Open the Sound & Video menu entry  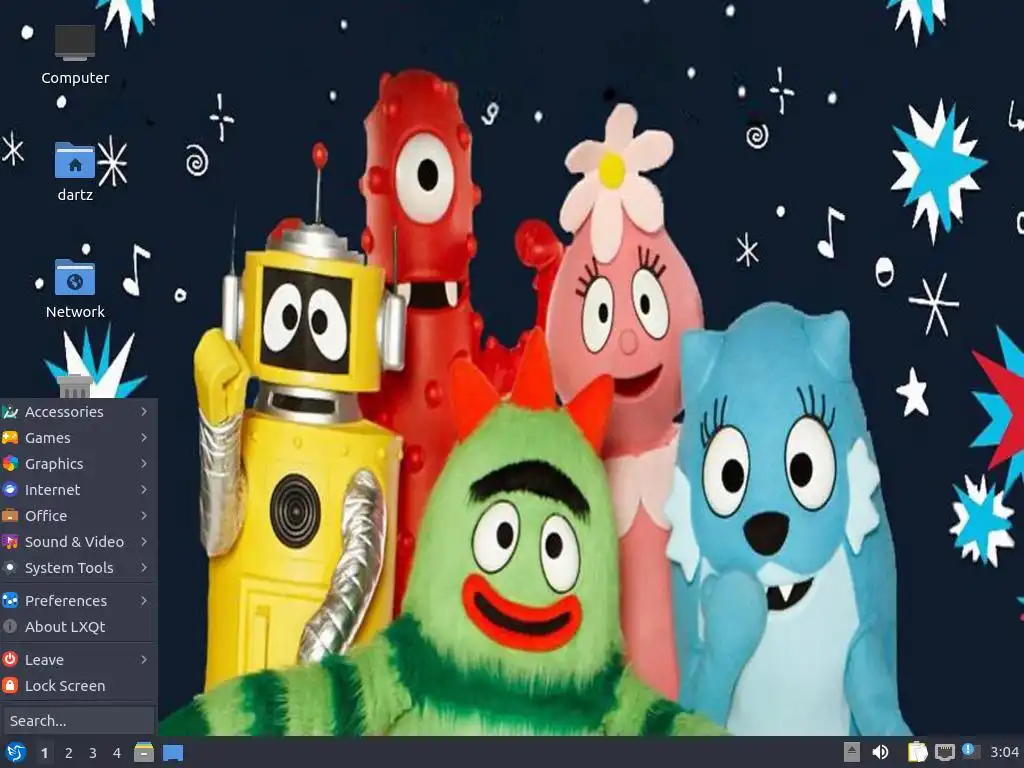[x=78, y=541]
